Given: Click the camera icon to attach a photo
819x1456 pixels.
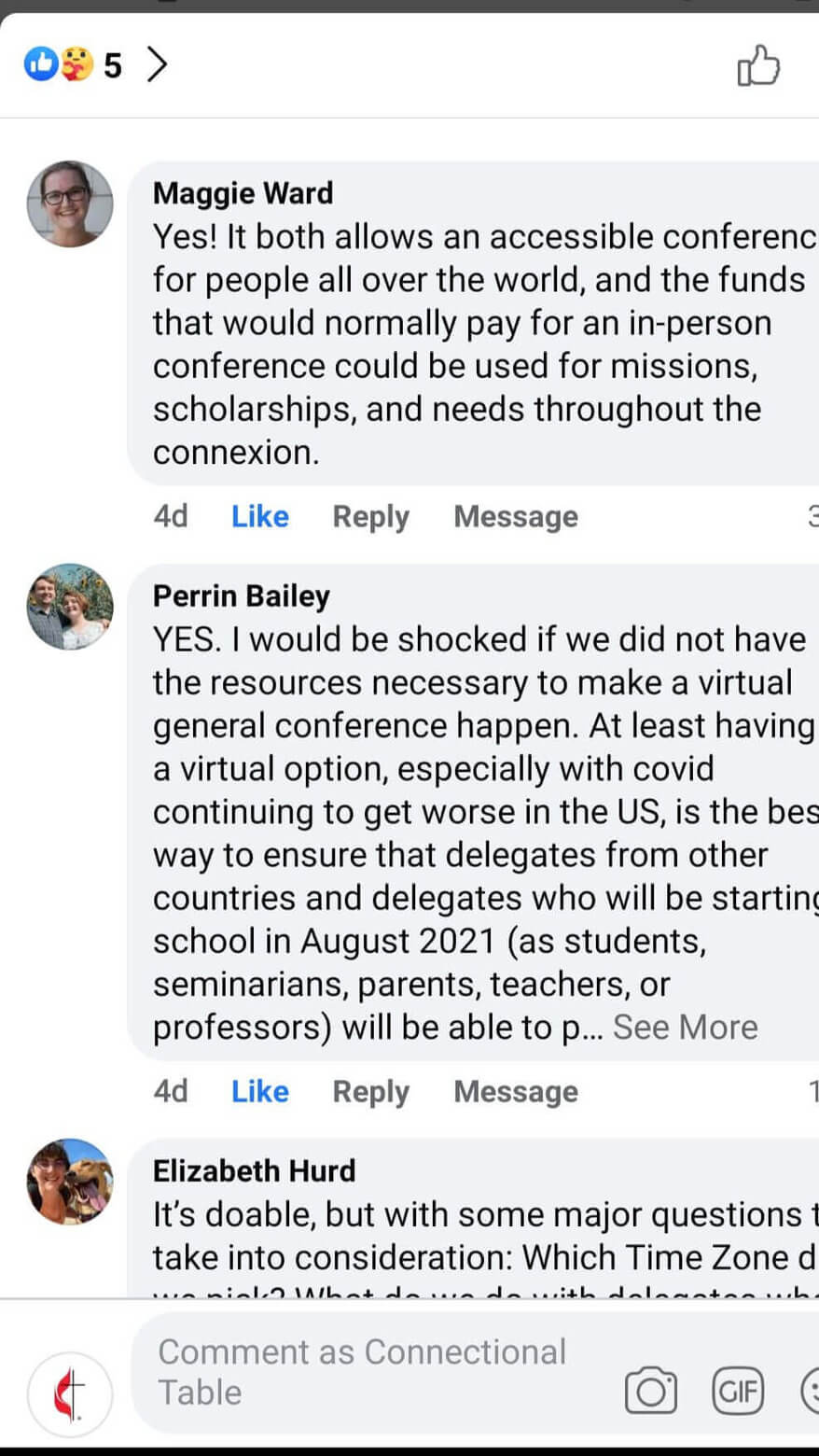Looking at the screenshot, I should coord(651,1390).
